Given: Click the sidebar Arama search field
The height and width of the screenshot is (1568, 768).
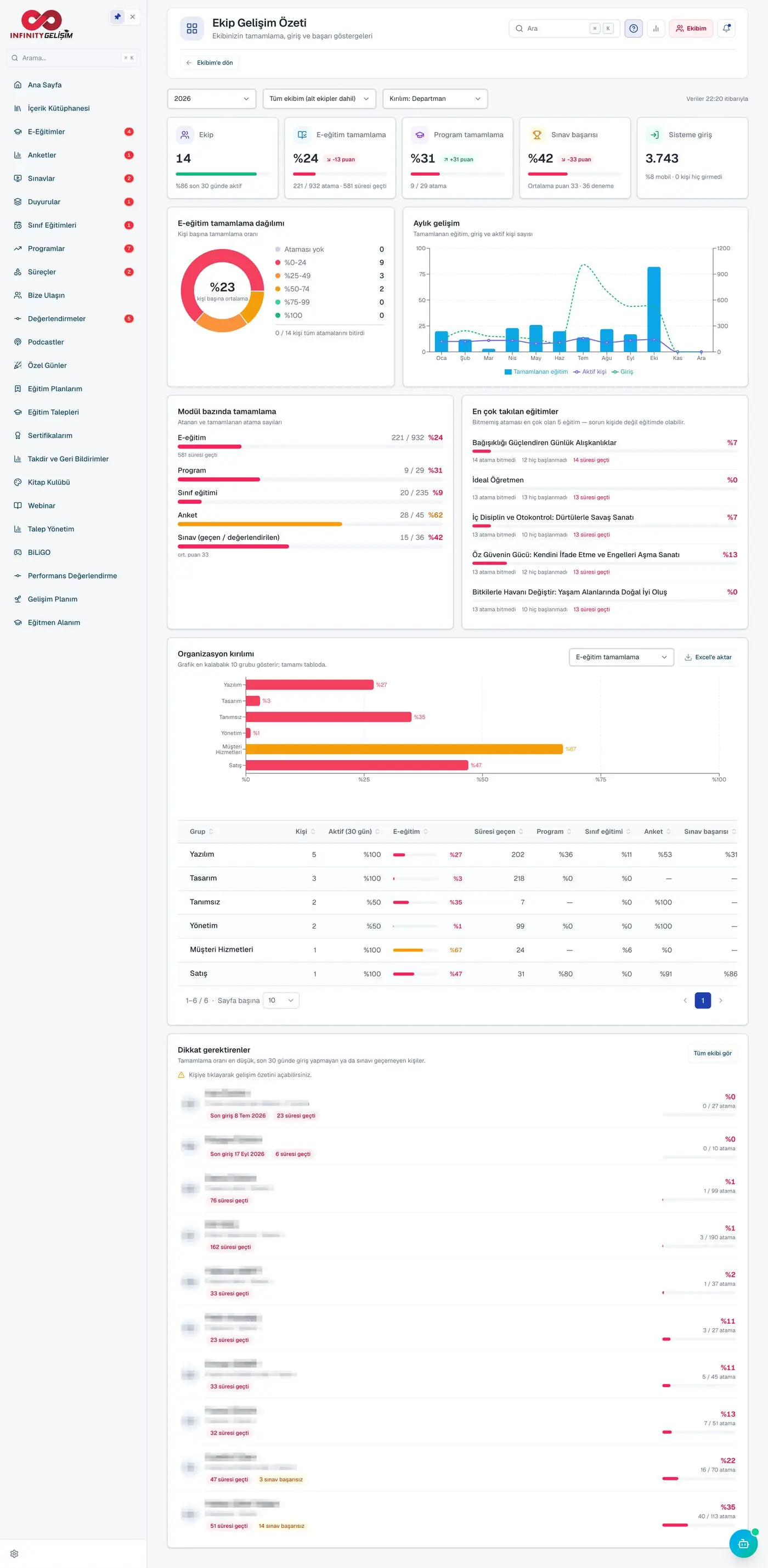Looking at the screenshot, I should pos(74,58).
